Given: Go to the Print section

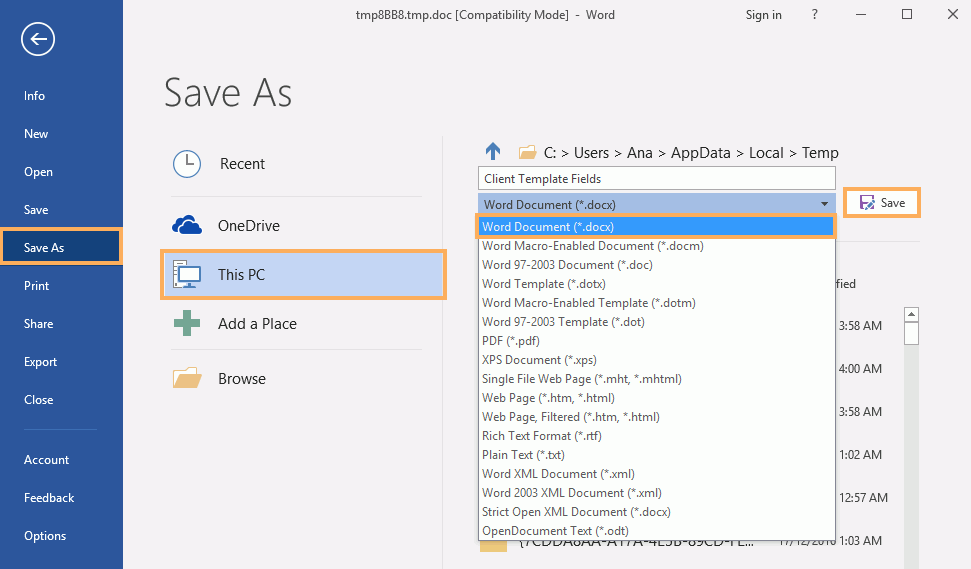Looking at the screenshot, I should coord(36,286).
